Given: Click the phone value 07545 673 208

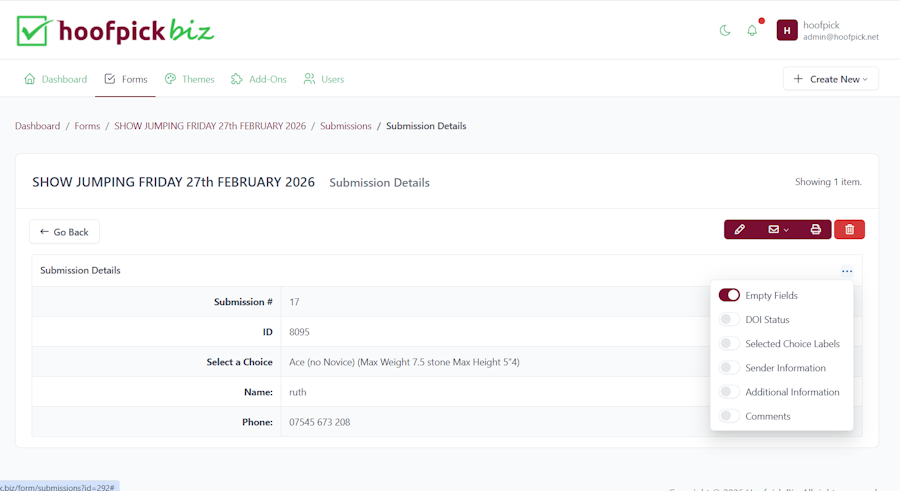Looking at the screenshot, I should pyautogui.click(x=320, y=422).
